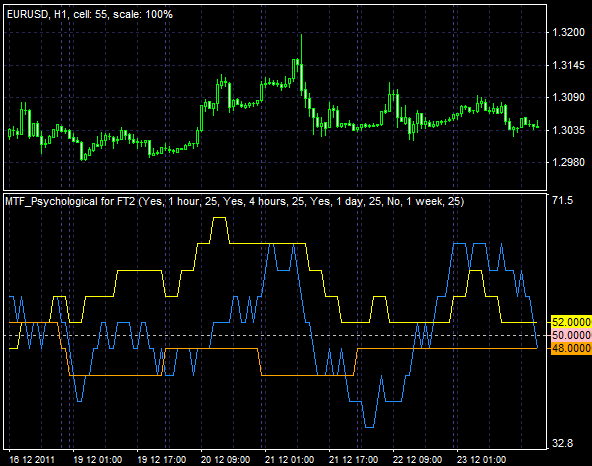This screenshot has height=466, width=592.
Task: Click the blue line's lowest trough
Action: tap(369, 427)
